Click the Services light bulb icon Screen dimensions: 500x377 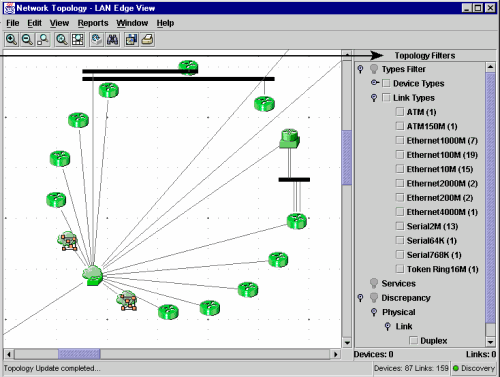[374, 283]
